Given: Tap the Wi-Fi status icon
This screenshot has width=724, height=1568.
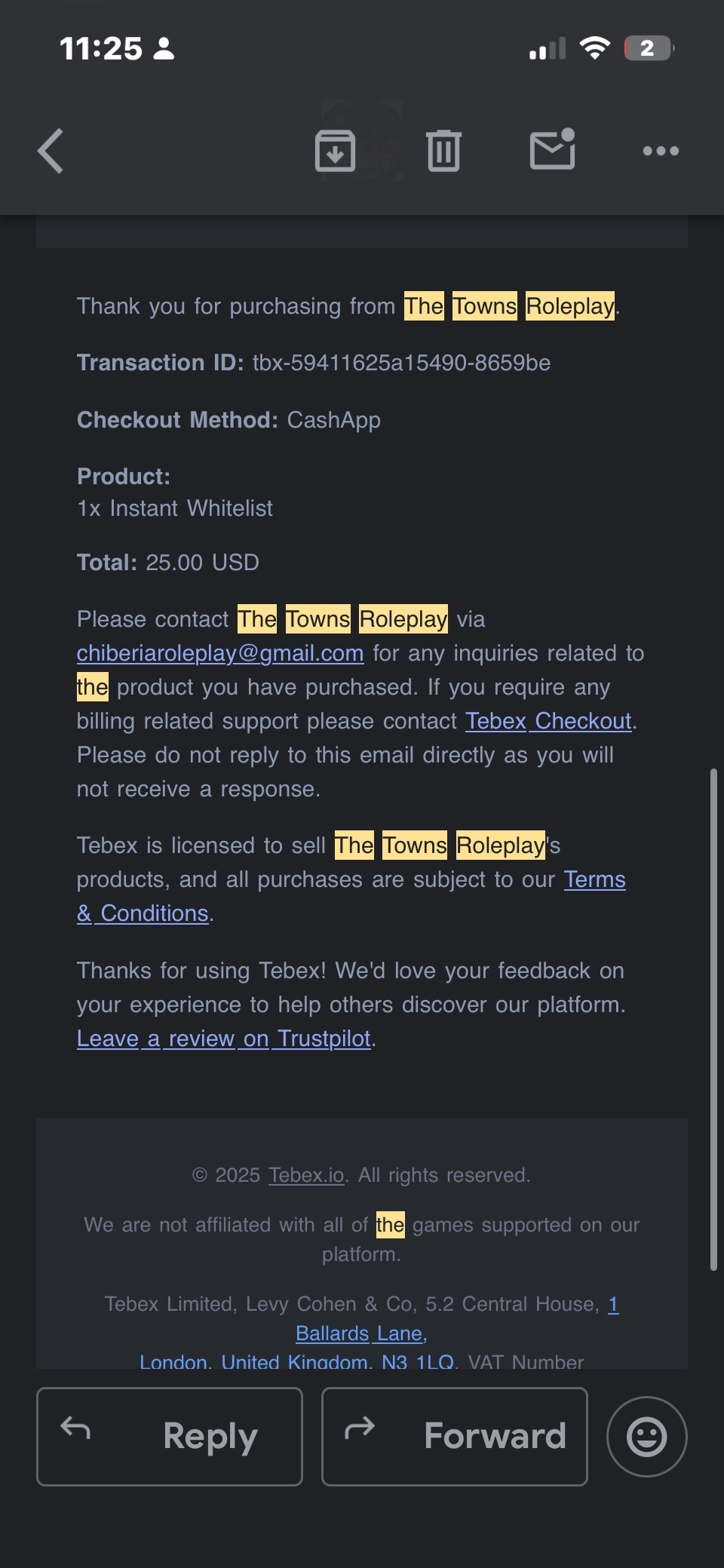Looking at the screenshot, I should [x=595, y=48].
